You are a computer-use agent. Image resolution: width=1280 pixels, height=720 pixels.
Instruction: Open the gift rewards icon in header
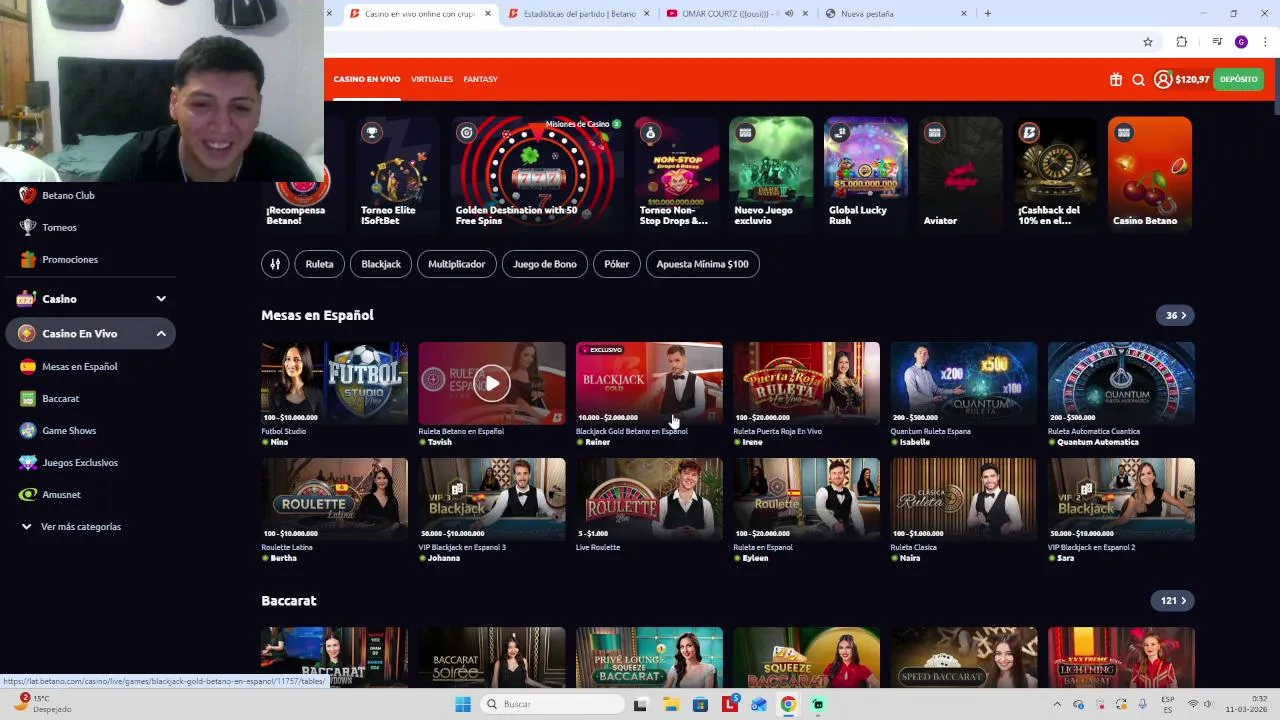click(1116, 79)
